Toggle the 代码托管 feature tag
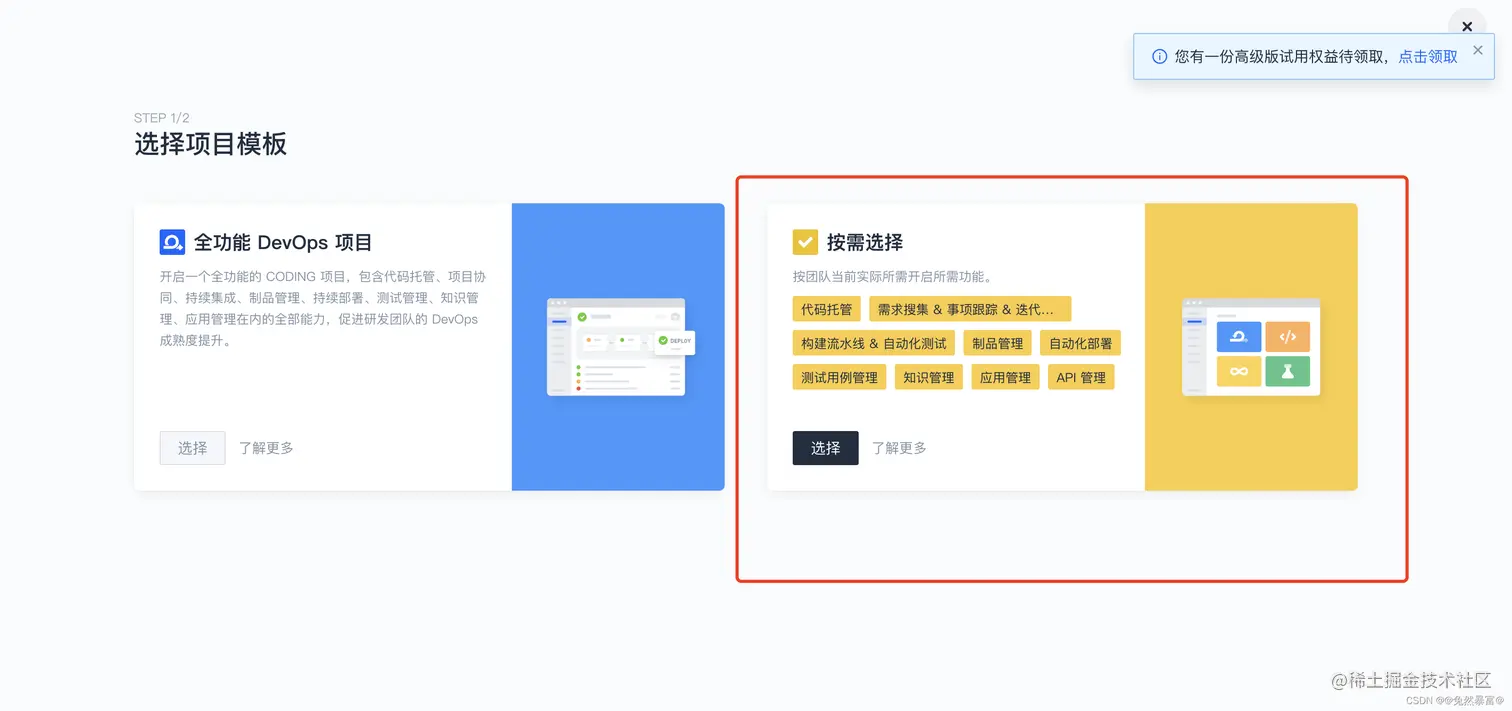The image size is (1512, 711). (x=826, y=309)
